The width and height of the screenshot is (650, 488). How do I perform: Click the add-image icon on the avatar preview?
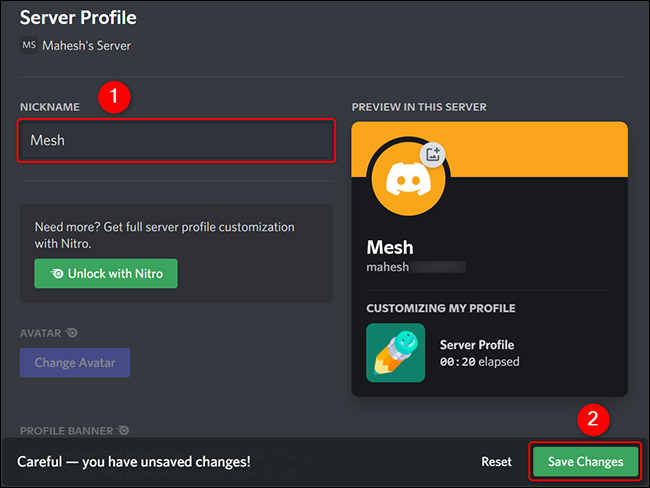432,154
